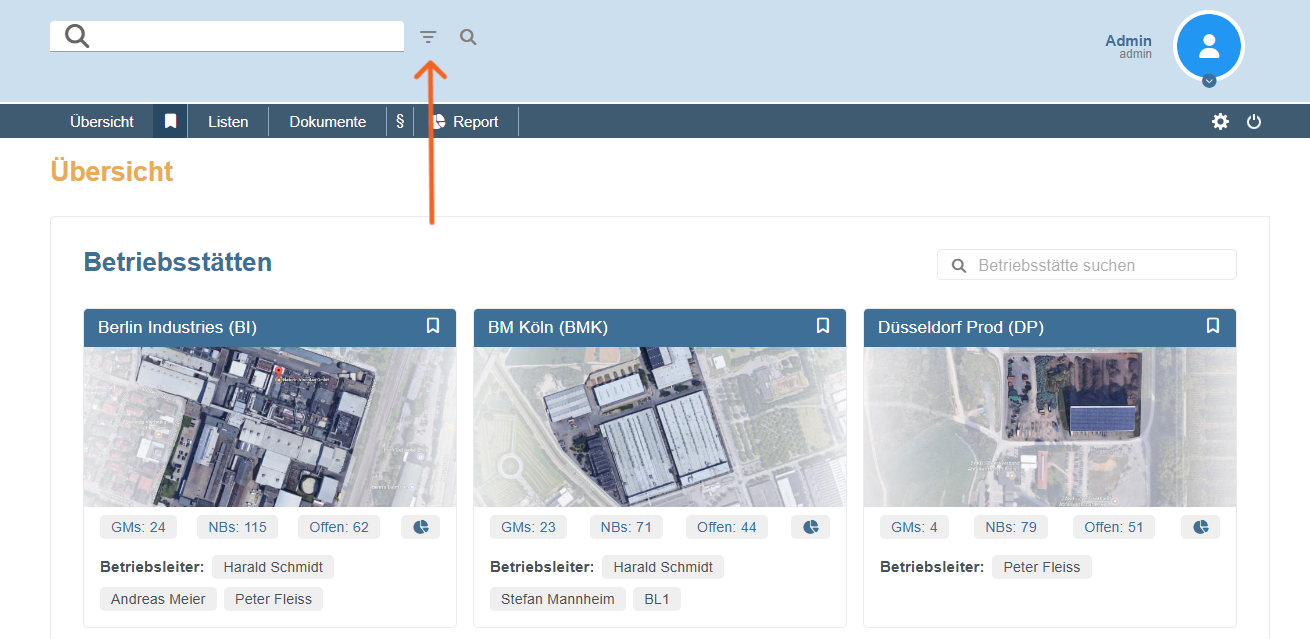Click the power logout icon
This screenshot has height=639, width=1310.
coord(1254,122)
